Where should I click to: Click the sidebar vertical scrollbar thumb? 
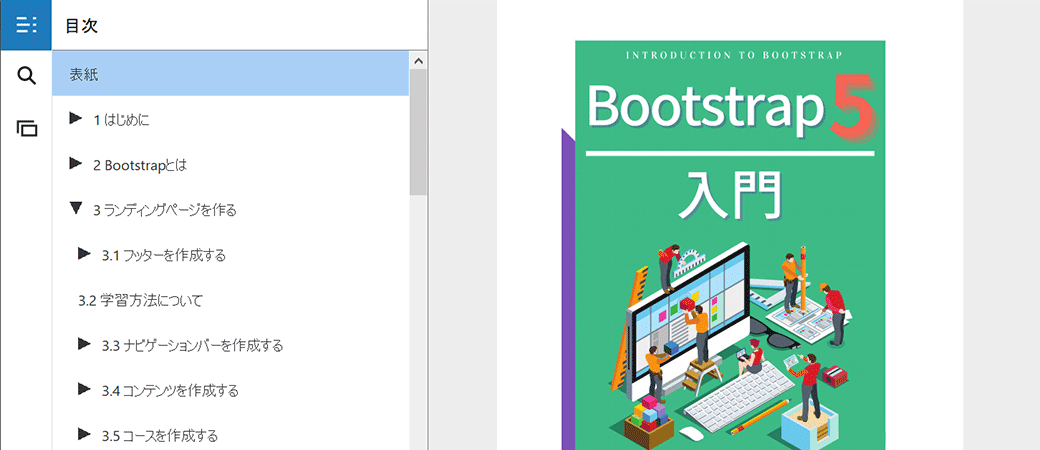click(418, 130)
